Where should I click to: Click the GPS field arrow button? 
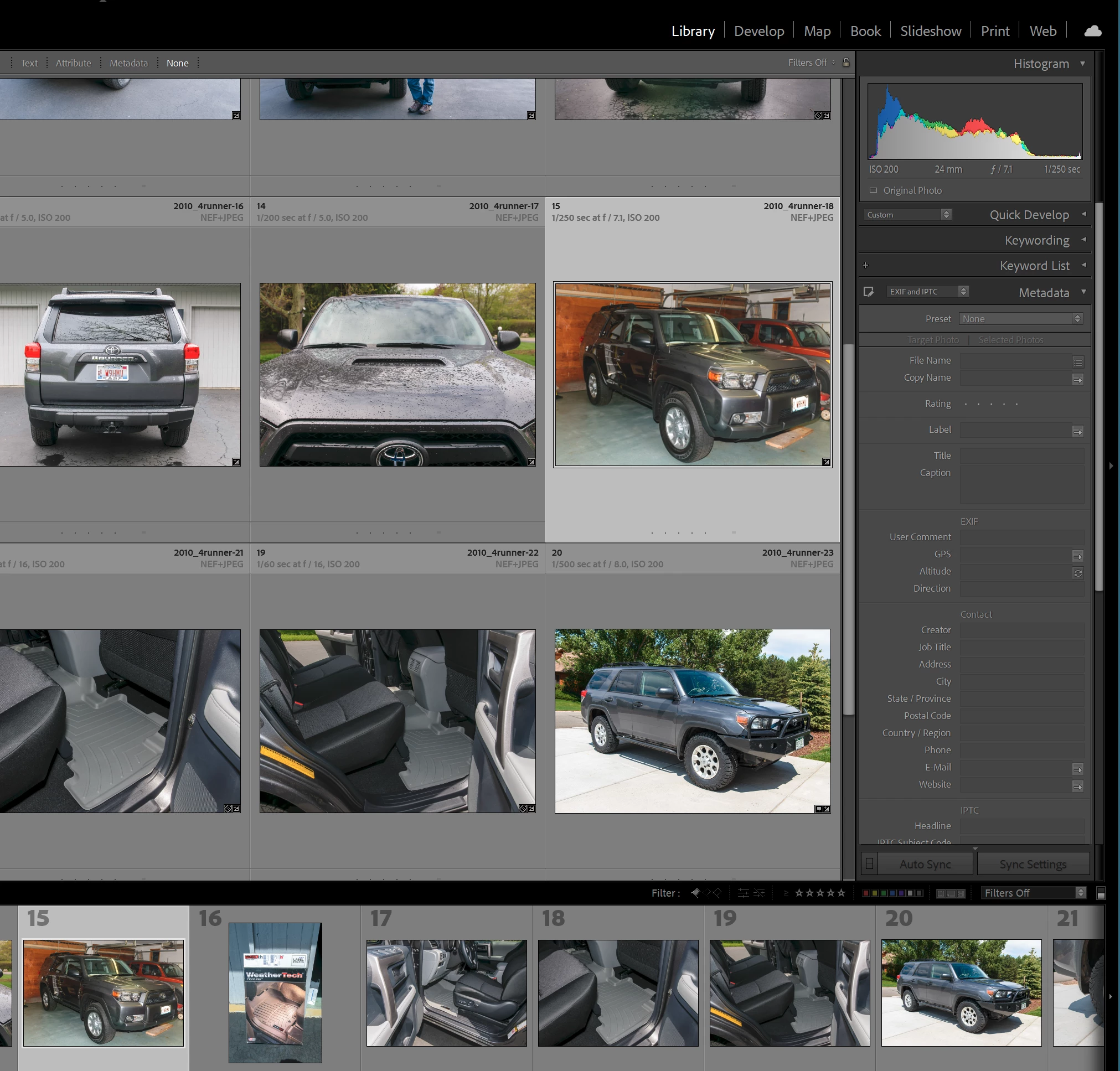click(x=1077, y=556)
